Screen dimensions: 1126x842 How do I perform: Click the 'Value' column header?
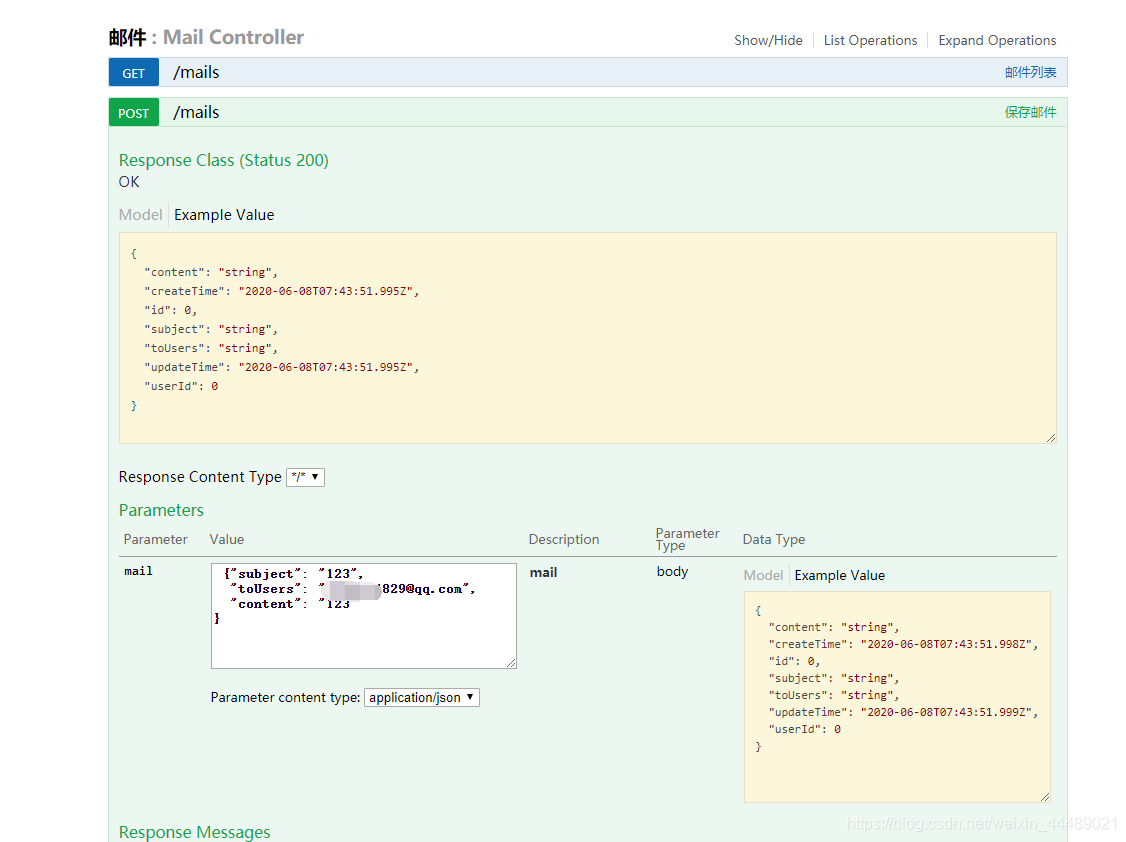pos(227,540)
